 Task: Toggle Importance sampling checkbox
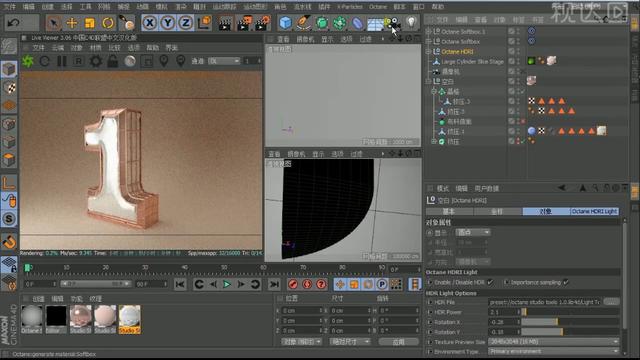(566, 282)
